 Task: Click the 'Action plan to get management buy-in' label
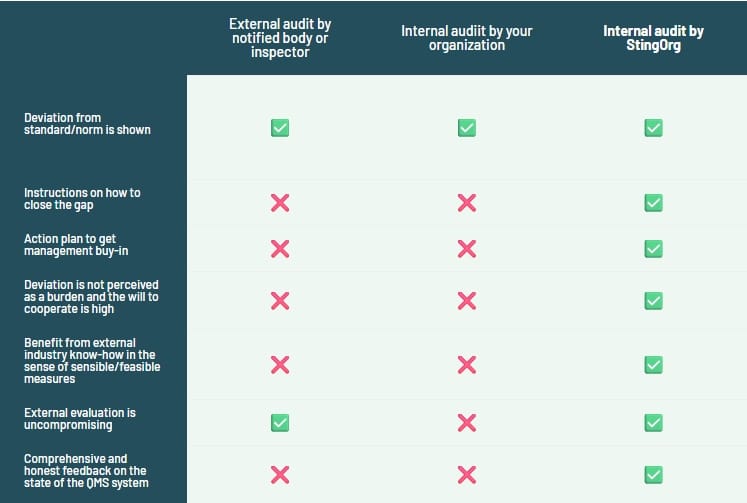pos(76,245)
